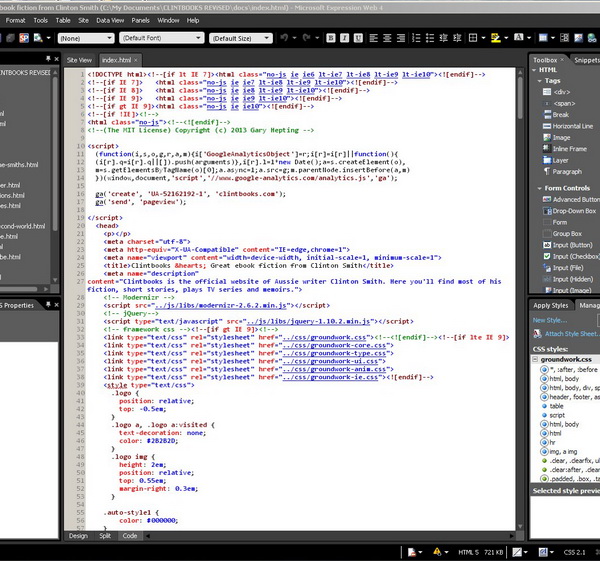Click the Borders toolbar icon
Image resolution: width=600 pixels, height=561 pixels.
click(x=473, y=38)
